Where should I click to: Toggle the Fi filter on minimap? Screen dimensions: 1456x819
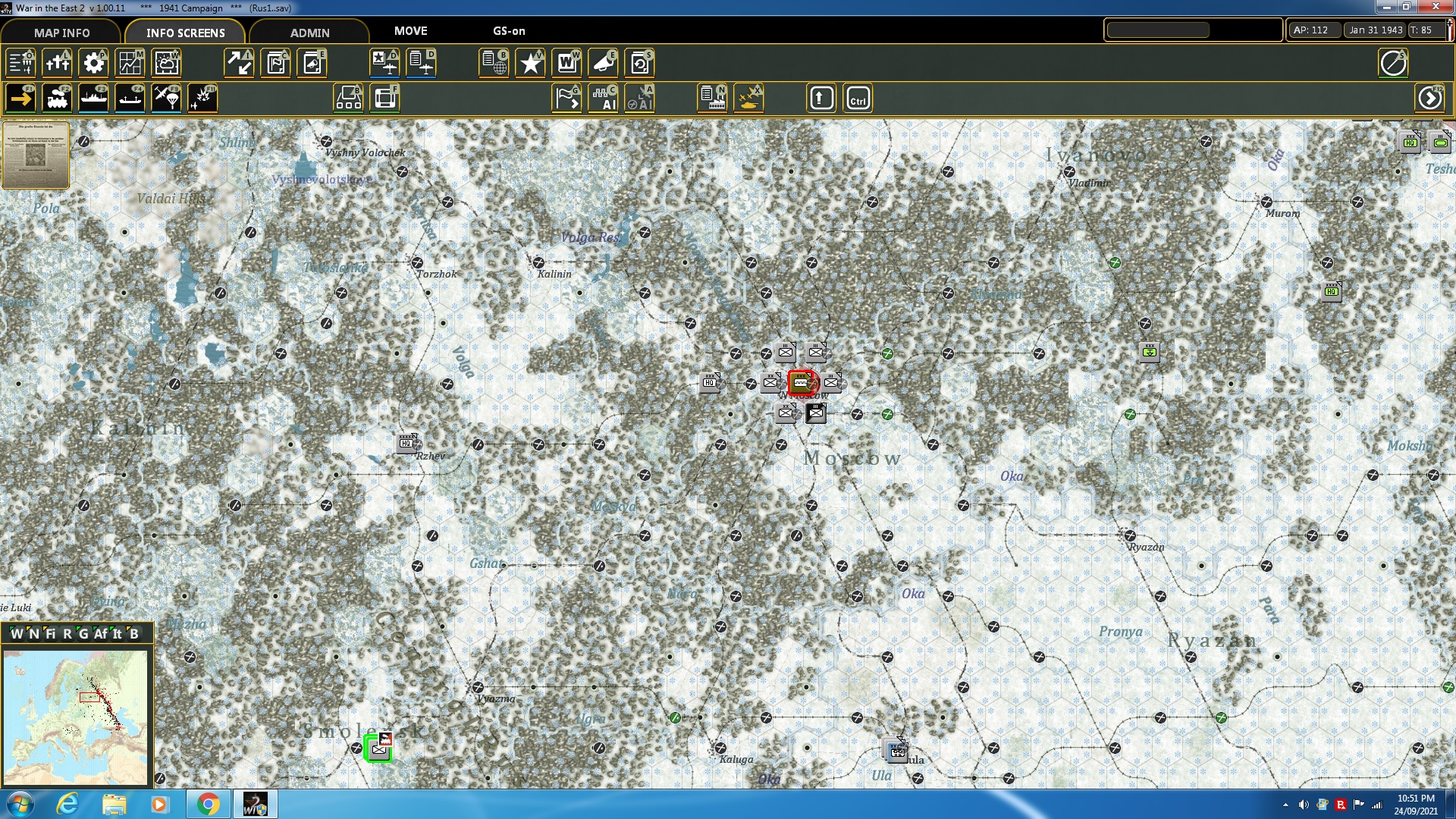(x=51, y=634)
